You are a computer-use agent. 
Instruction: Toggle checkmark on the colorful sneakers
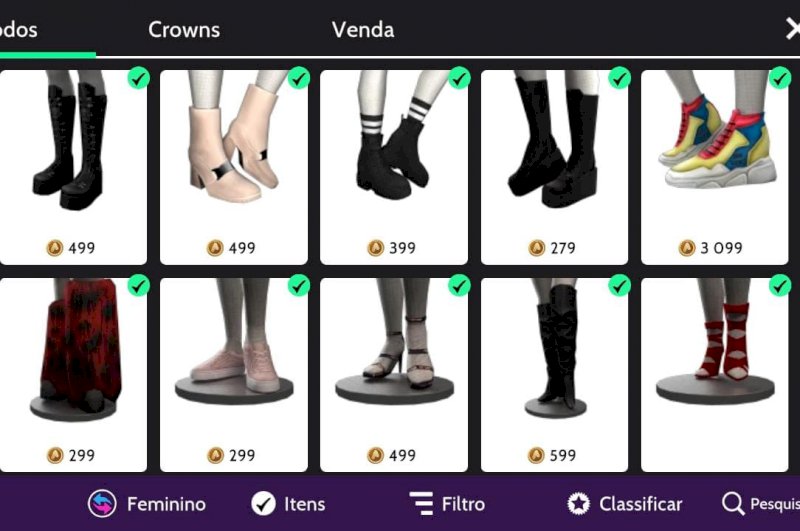coord(780,78)
